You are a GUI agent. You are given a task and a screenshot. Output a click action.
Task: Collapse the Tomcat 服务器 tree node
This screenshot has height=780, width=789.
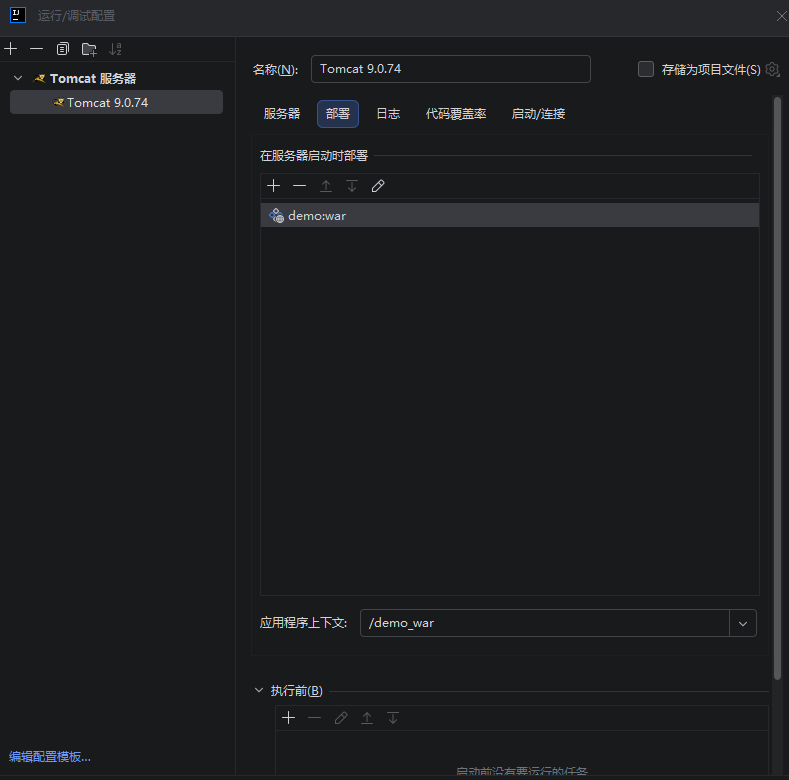(18, 78)
